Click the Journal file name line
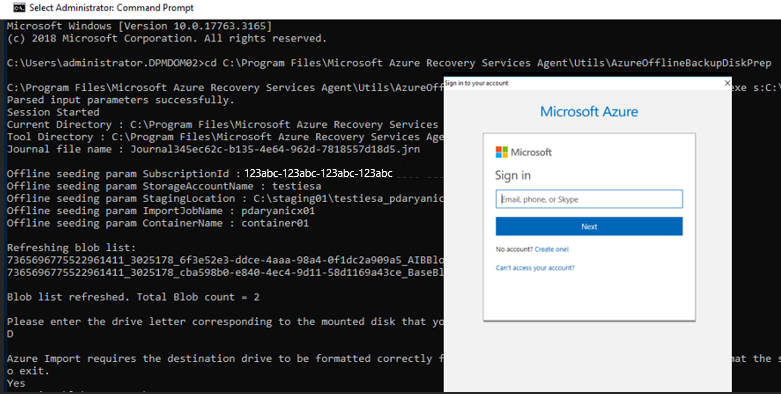Image resolution: width=781 pixels, height=394 pixels. pos(213,149)
